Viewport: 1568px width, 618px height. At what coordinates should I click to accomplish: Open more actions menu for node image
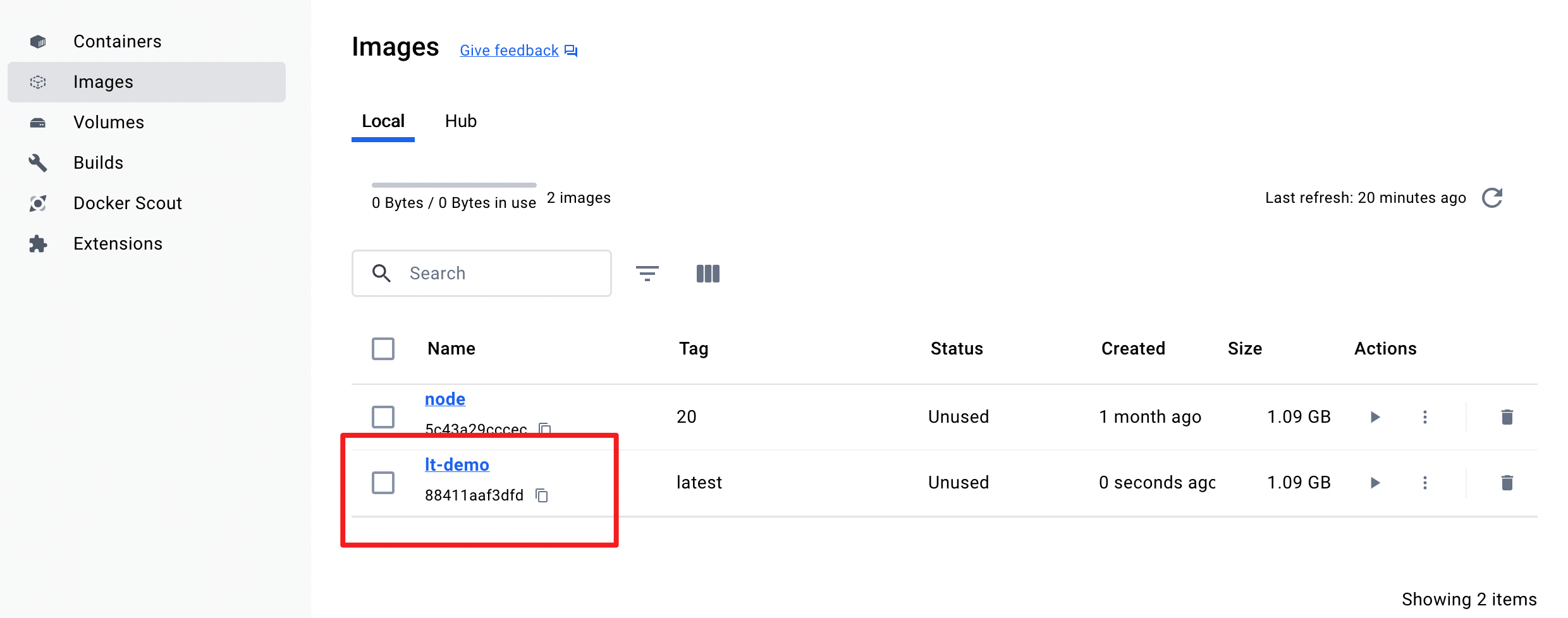[1425, 417]
